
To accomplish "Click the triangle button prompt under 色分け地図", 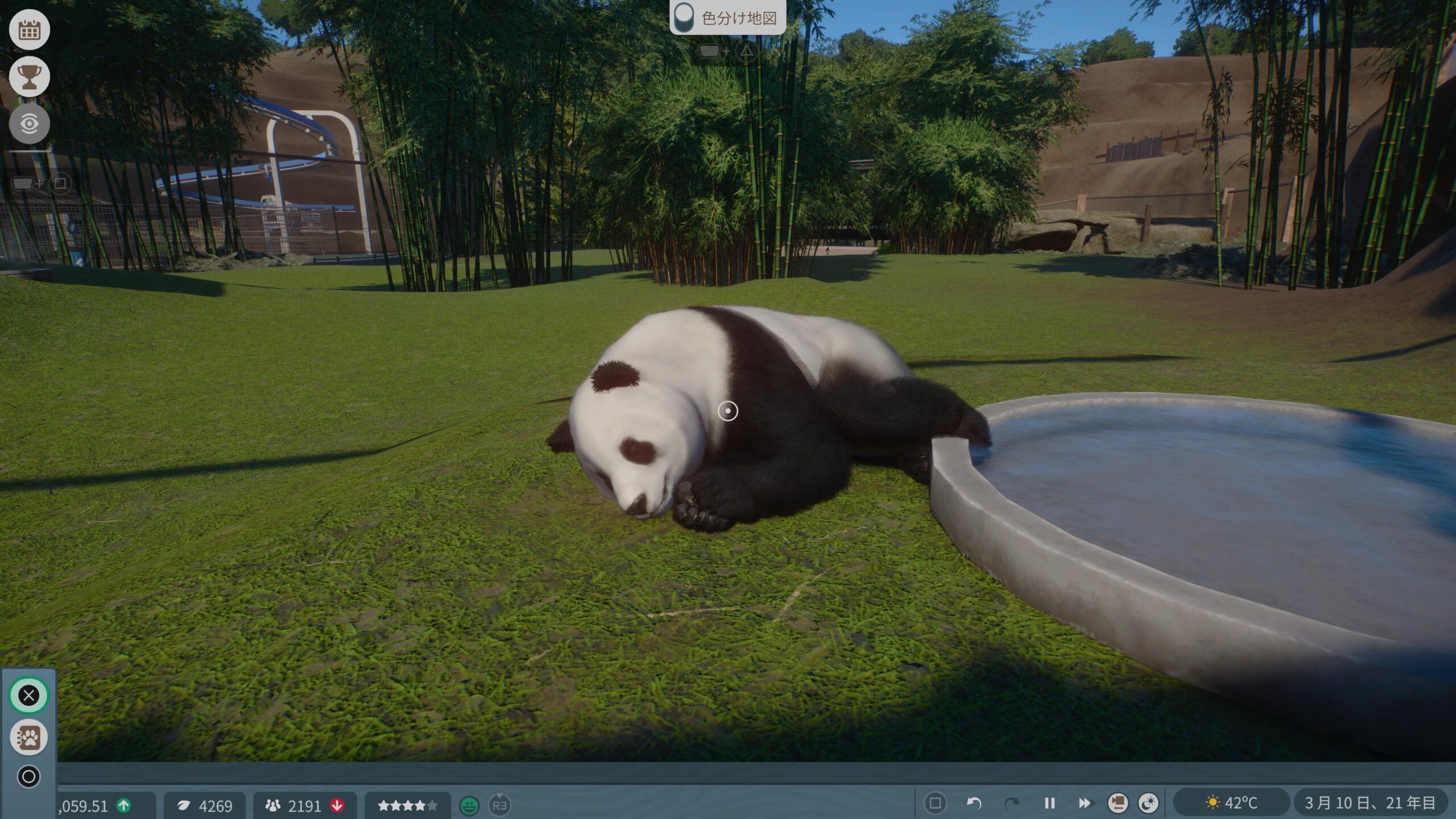I will click(746, 52).
